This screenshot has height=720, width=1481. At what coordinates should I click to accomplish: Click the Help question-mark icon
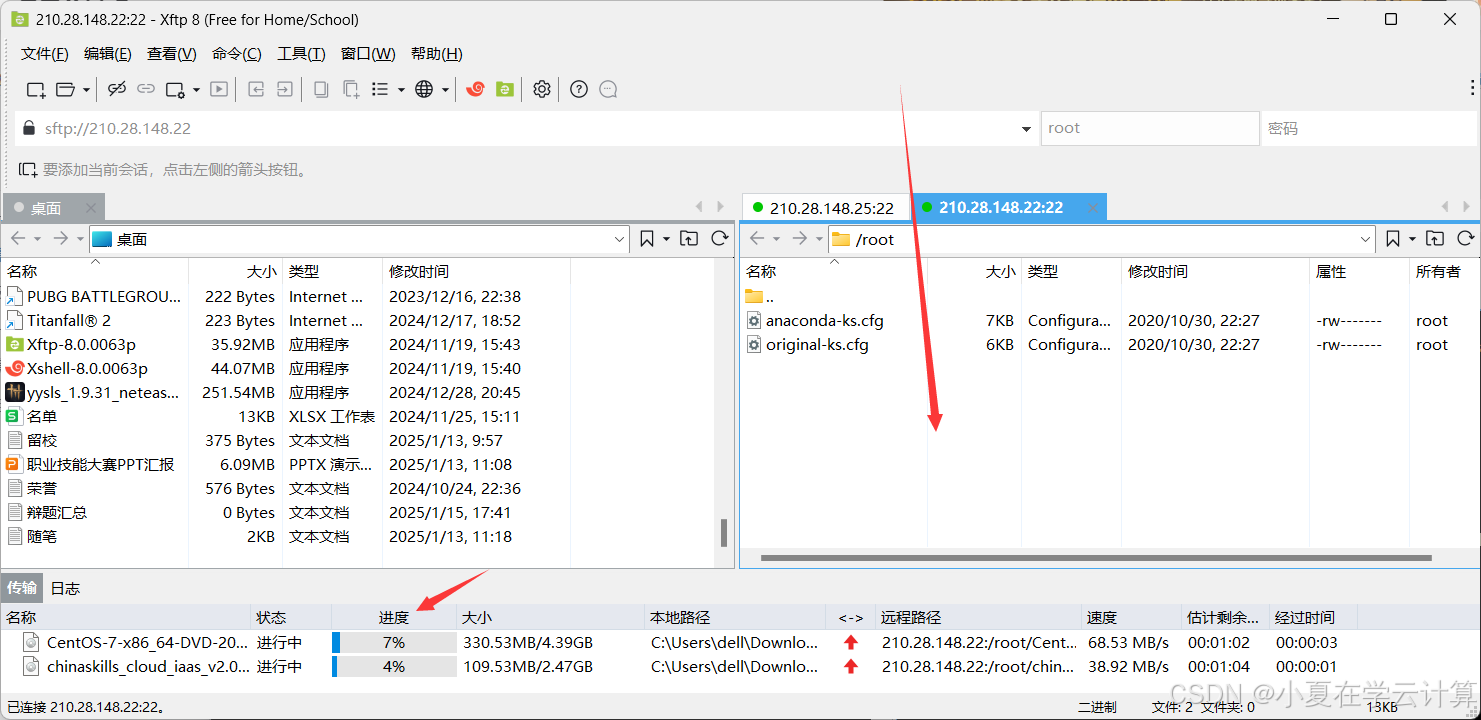[x=579, y=89]
